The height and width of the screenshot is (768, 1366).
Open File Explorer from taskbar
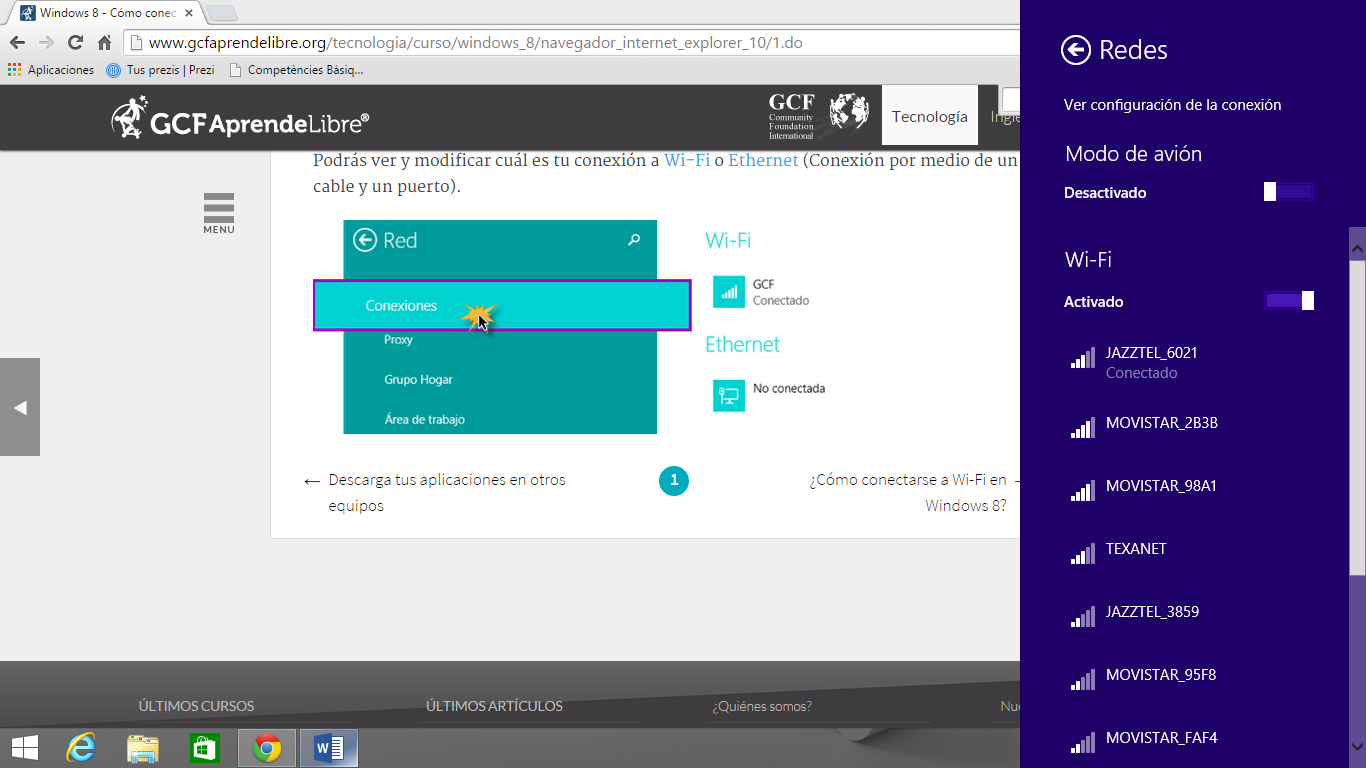[x=143, y=748]
